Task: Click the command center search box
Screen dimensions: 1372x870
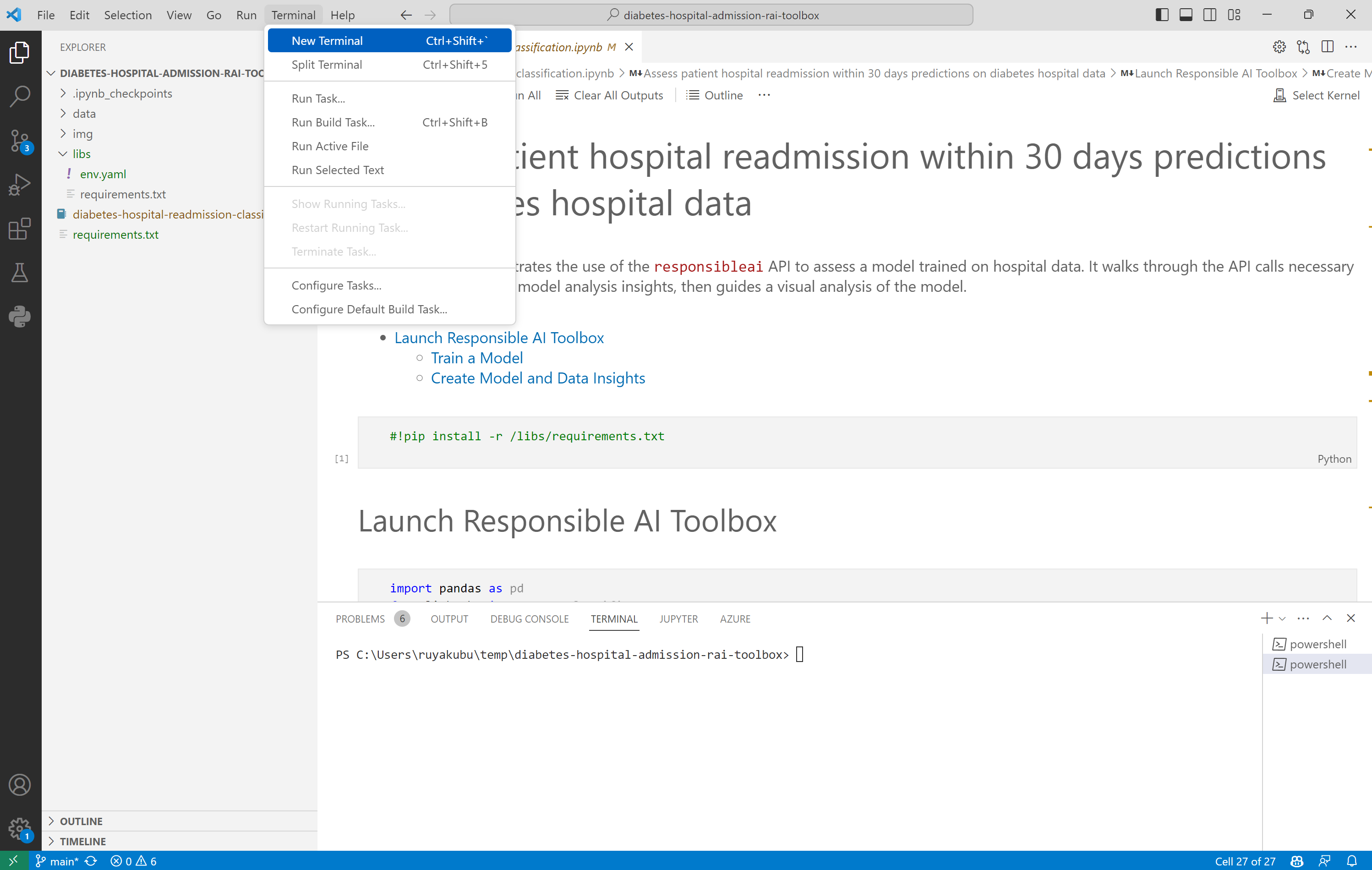Action: click(711, 15)
